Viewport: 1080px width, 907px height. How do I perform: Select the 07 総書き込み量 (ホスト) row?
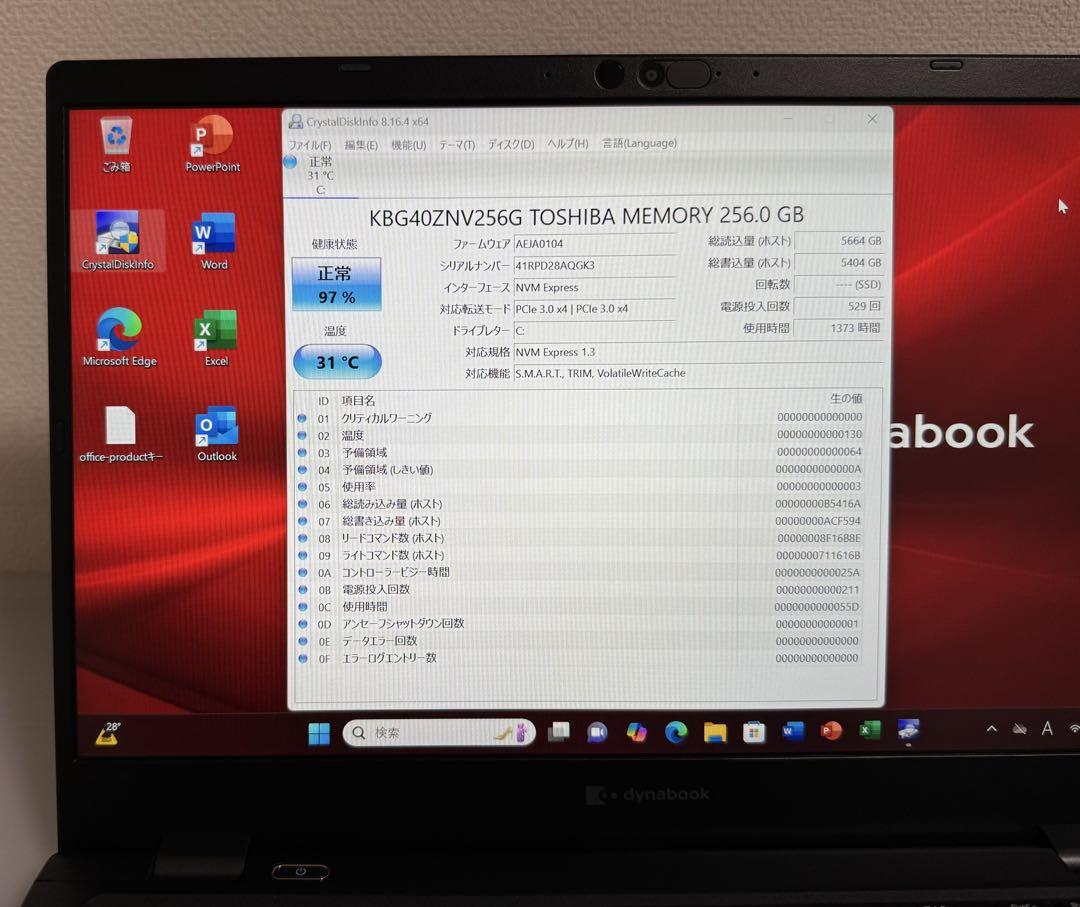tap(580, 521)
